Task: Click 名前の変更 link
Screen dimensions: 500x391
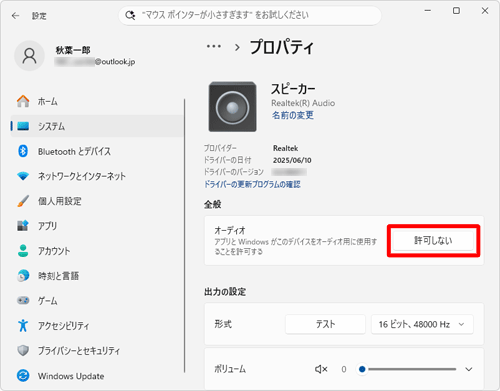Action: [293, 115]
